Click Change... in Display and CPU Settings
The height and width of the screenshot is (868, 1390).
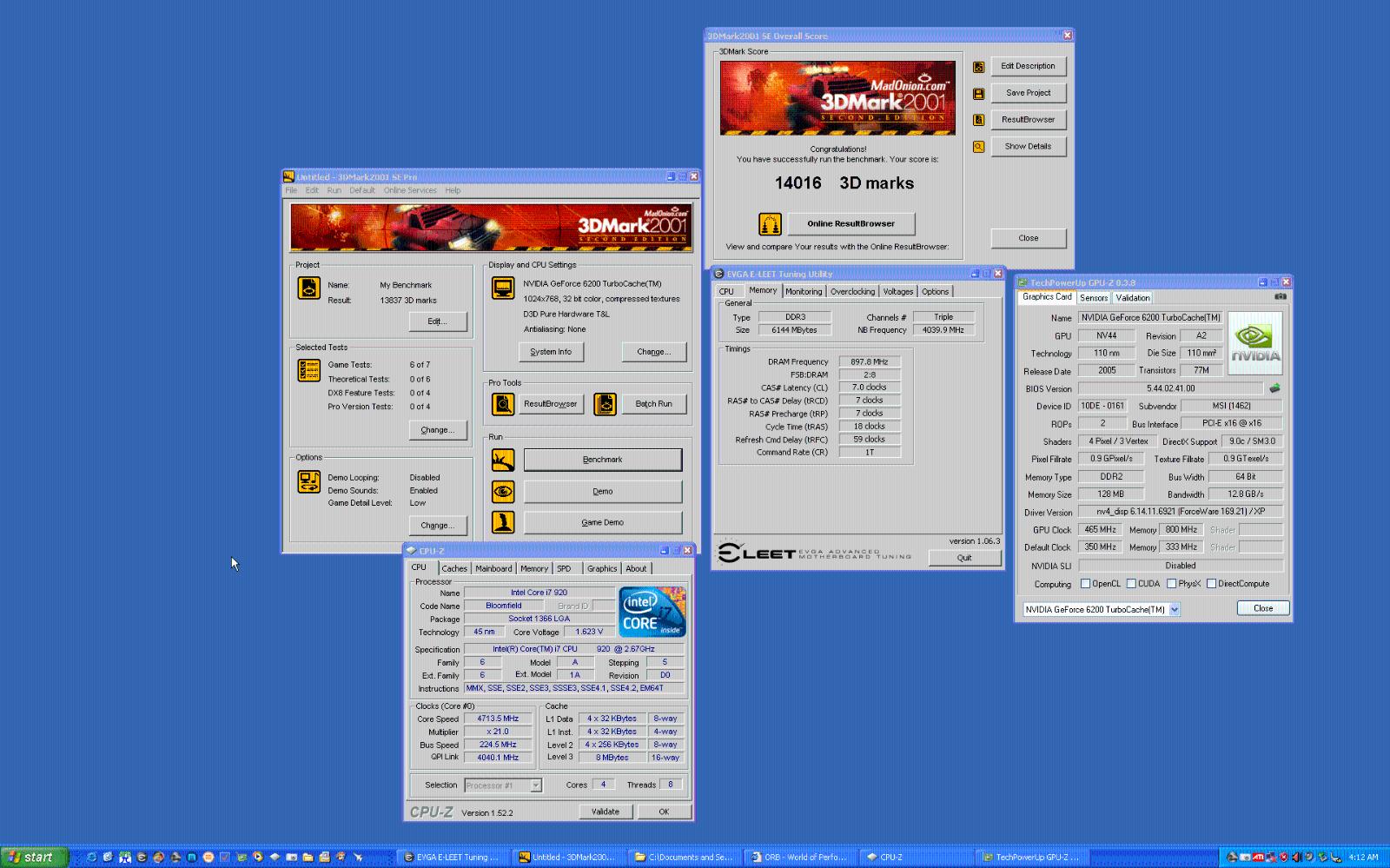654,352
